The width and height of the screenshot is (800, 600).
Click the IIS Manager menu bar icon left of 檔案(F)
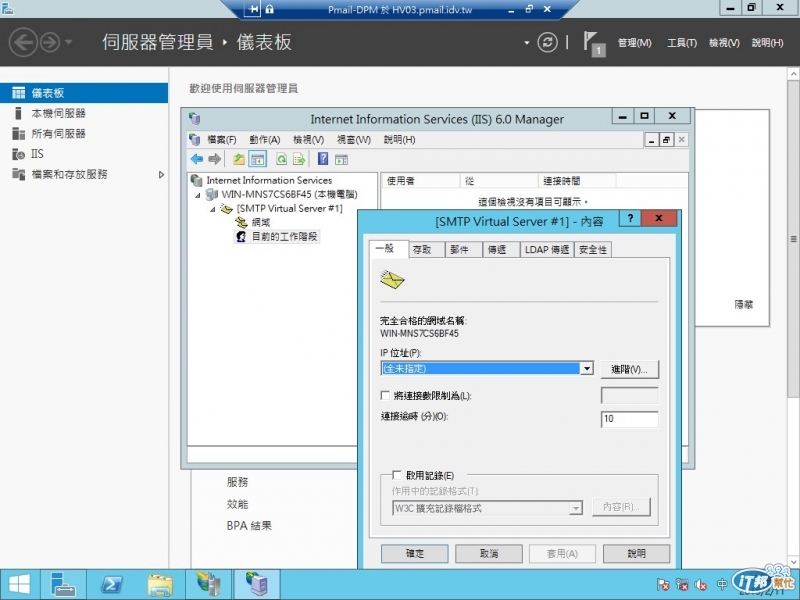[194, 139]
